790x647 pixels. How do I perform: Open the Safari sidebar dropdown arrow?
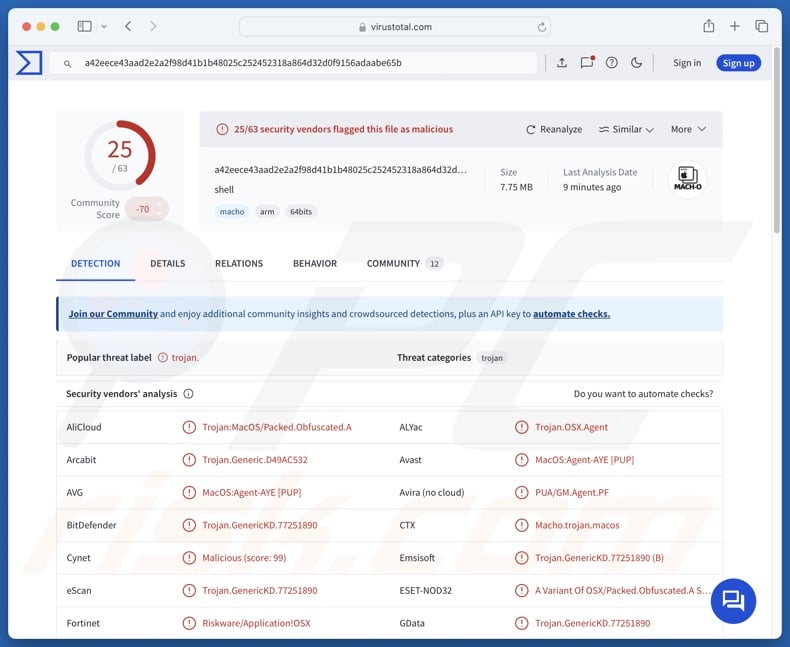[103, 26]
